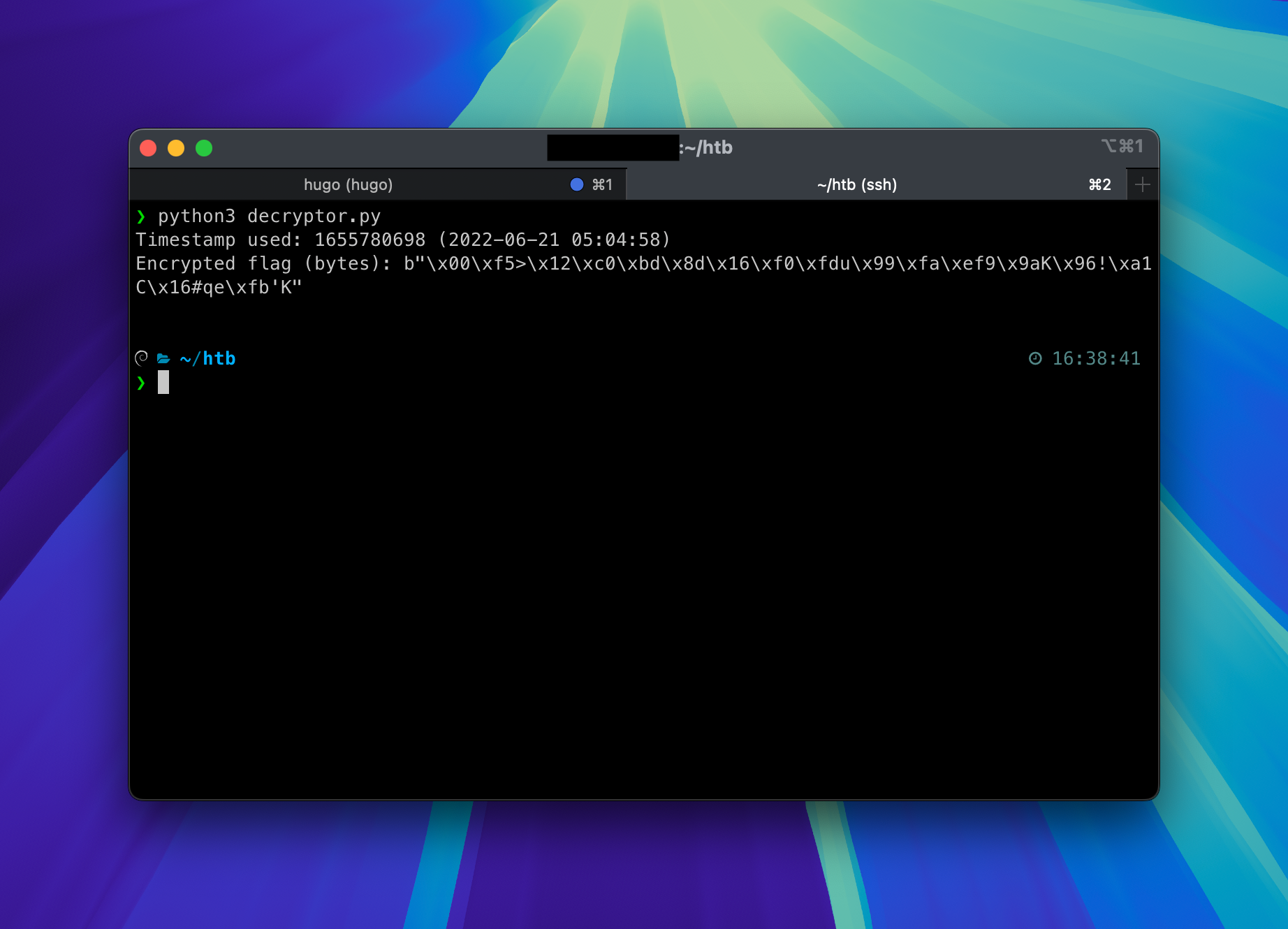Click the Timestamp used output line
Image resolution: width=1288 pixels, height=929 pixels.
tap(402, 240)
